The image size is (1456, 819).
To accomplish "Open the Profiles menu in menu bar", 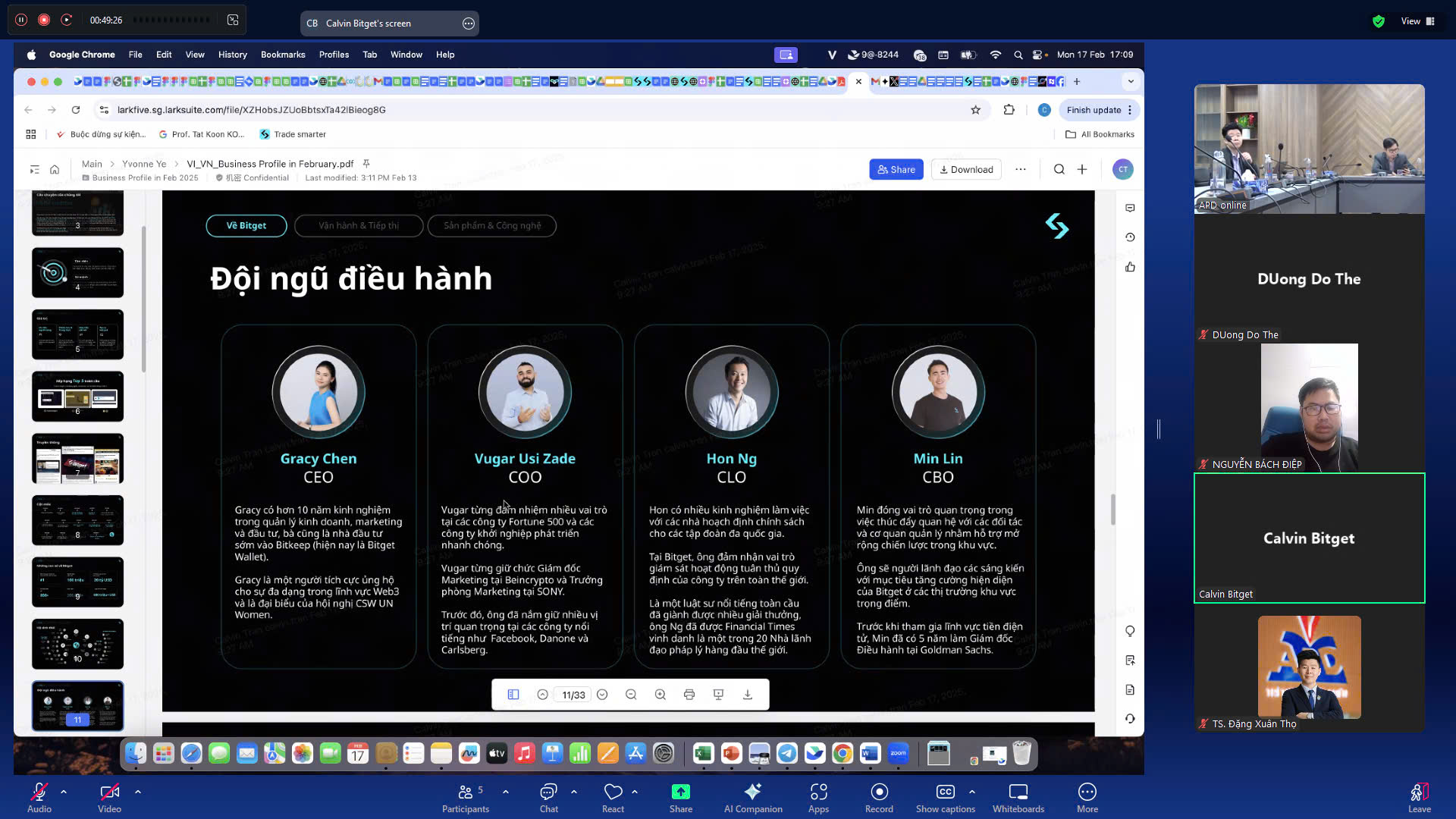I will (x=334, y=55).
